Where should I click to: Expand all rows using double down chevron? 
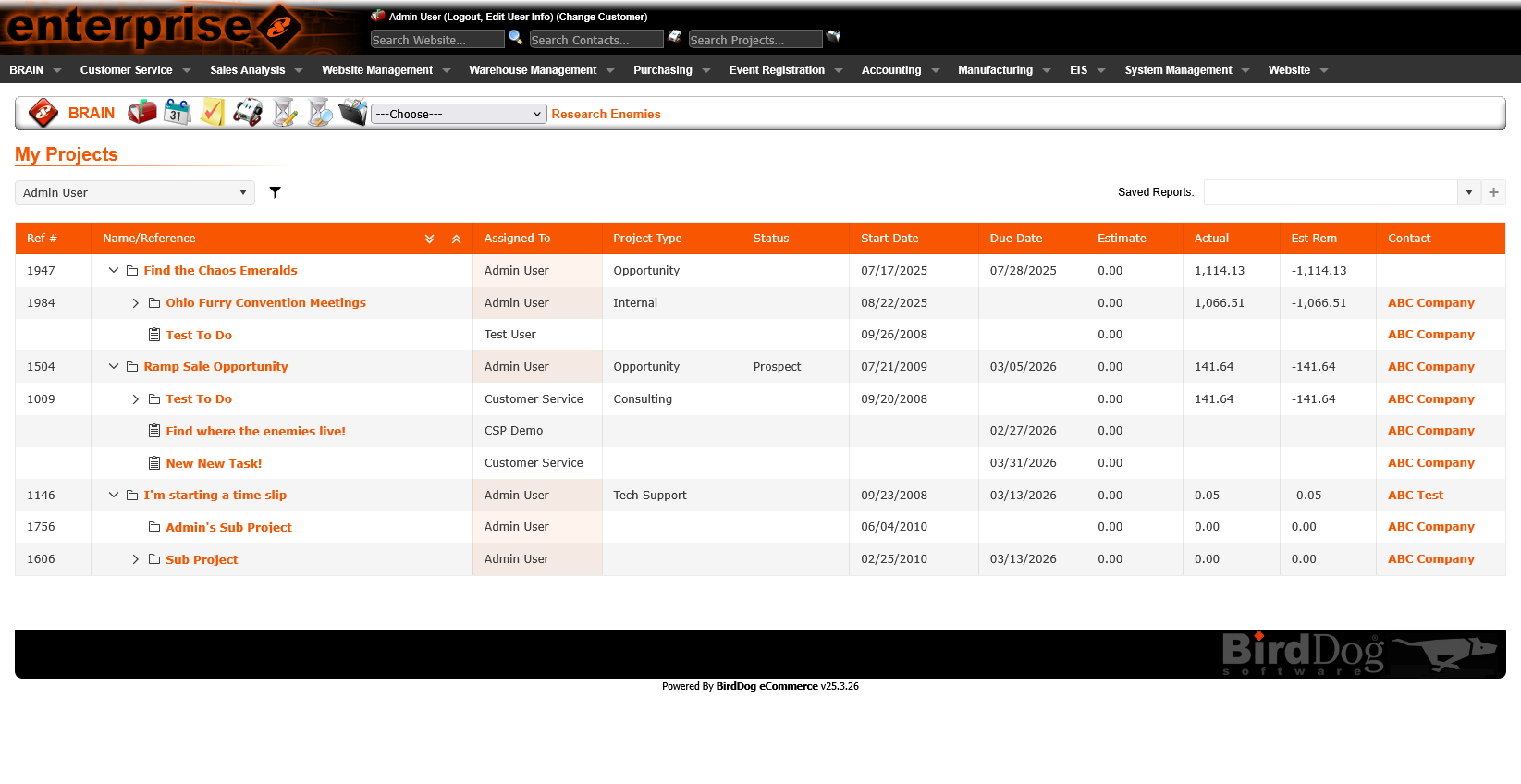[429, 239]
